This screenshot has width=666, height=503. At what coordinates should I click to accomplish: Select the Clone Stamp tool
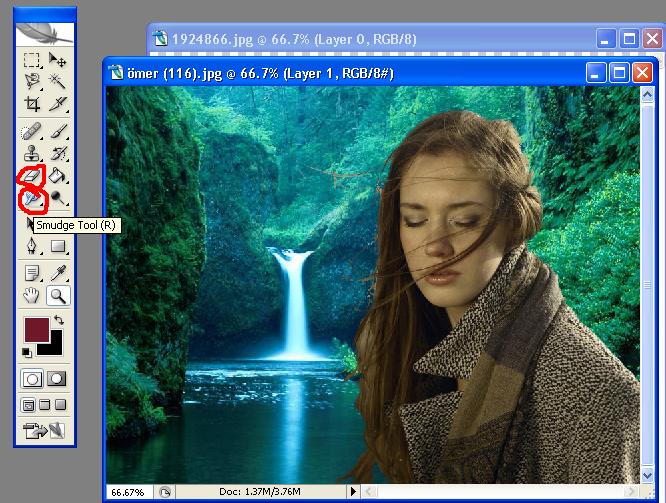32,153
